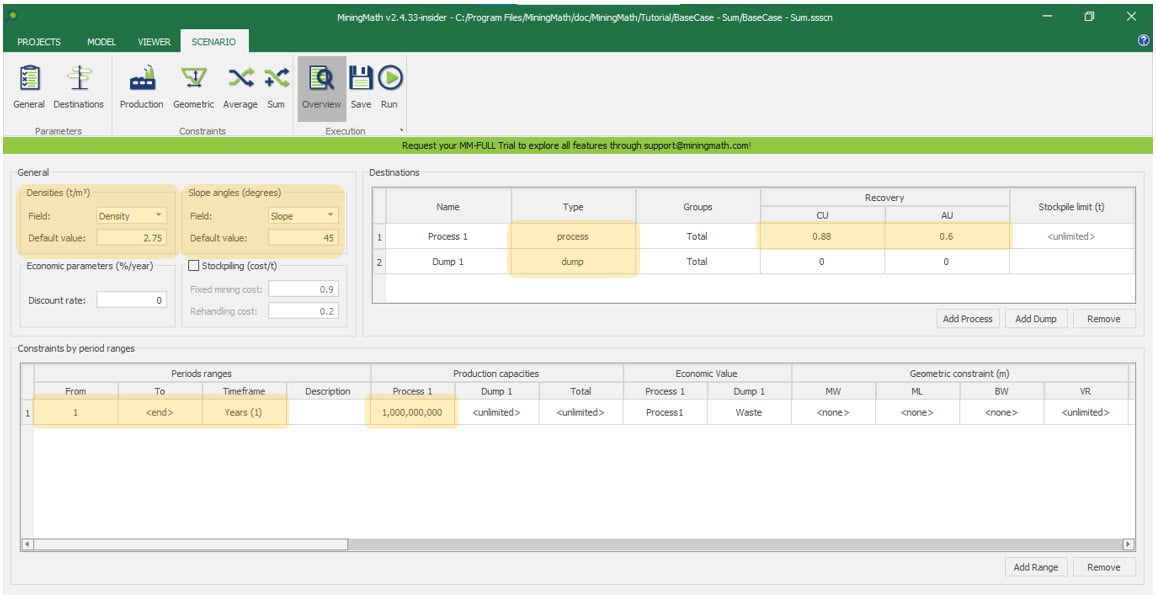Click the constraints table horizontal scrollbar
This screenshot has width=1156, height=600.
coord(190,544)
